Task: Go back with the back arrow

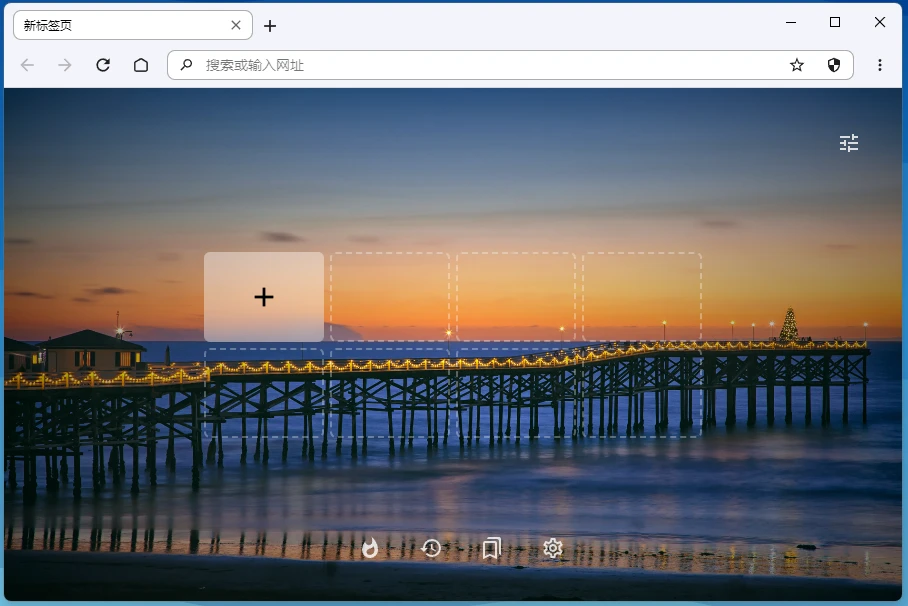Action: 27,65
